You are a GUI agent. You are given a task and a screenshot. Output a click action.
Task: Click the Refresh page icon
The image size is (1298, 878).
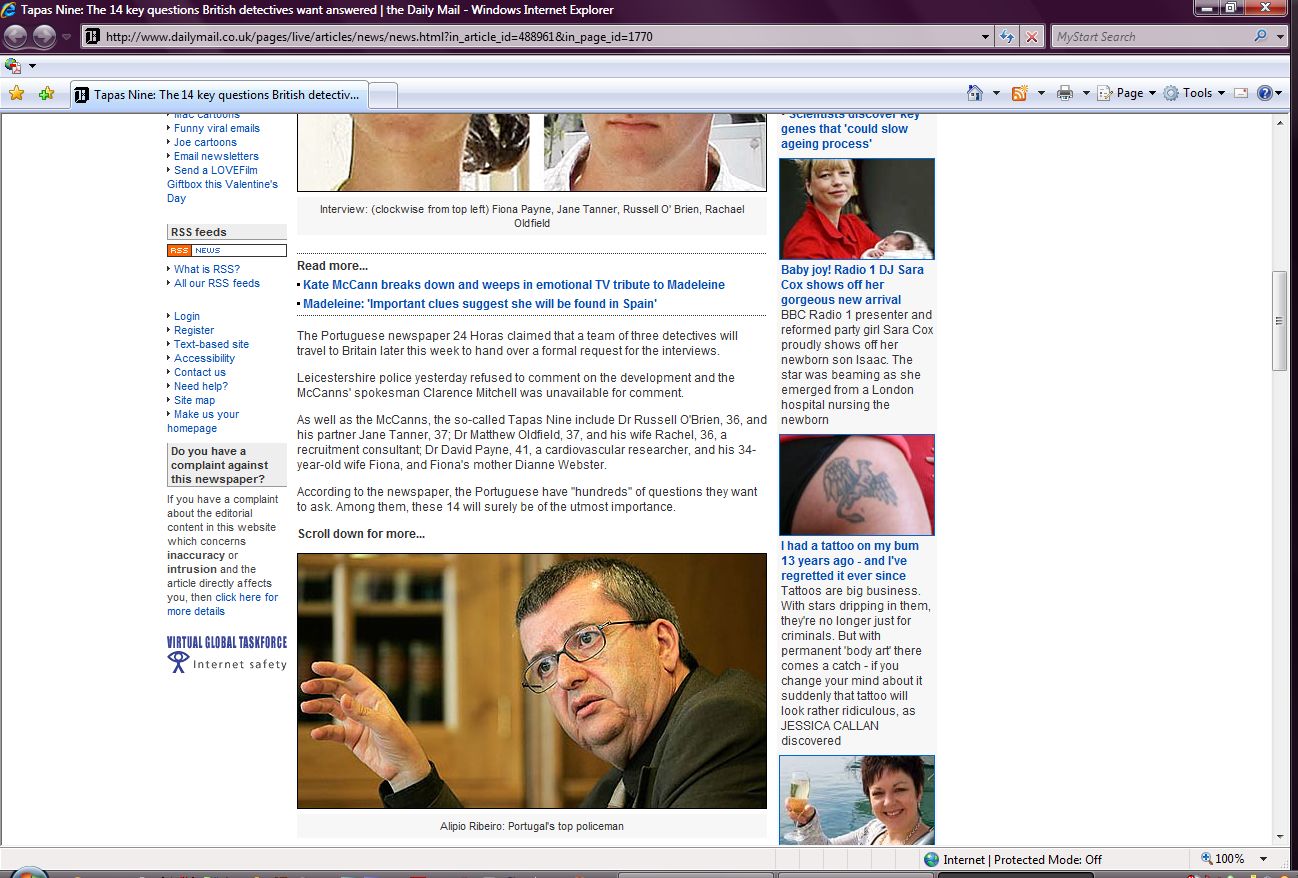[x=1008, y=37]
